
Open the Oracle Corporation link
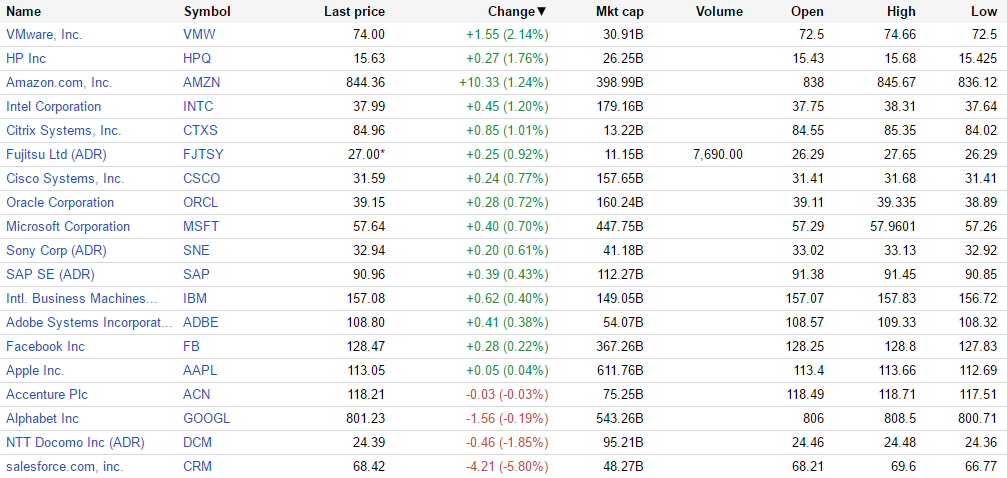coord(60,202)
